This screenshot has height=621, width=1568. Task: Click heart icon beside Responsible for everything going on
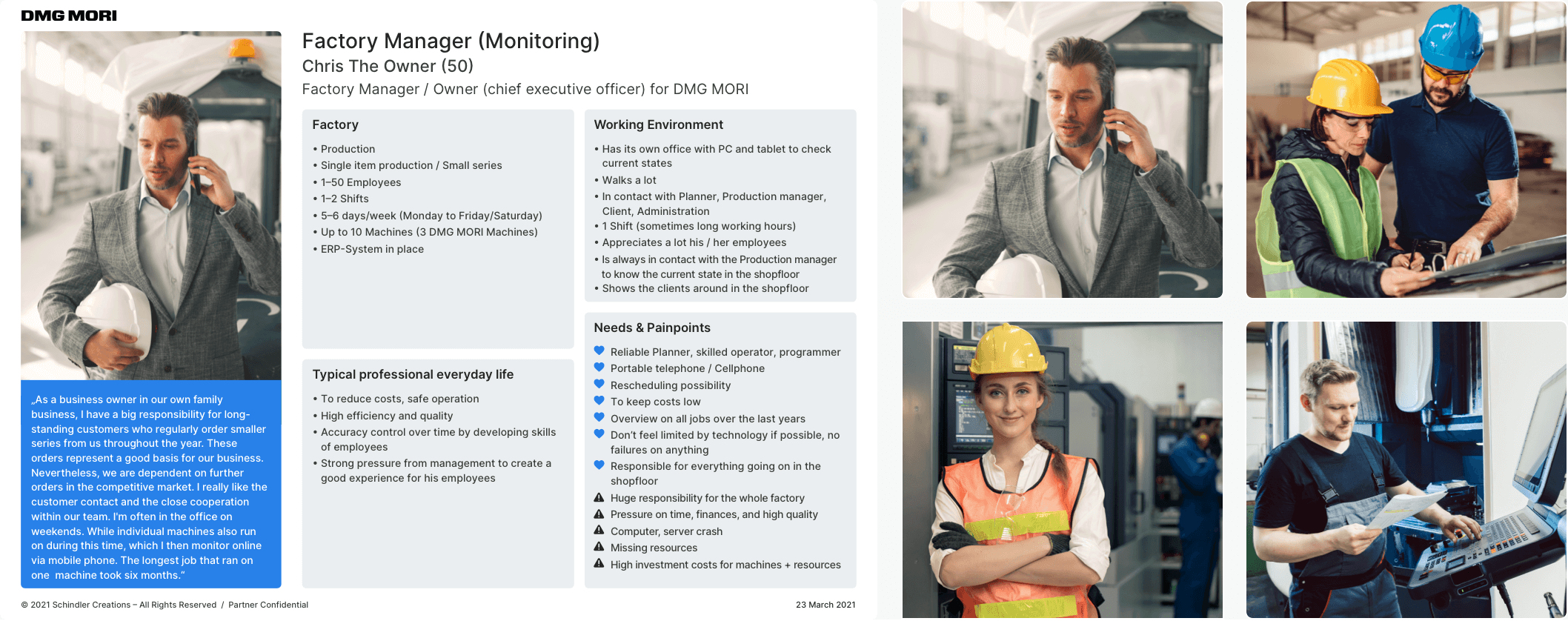pyautogui.click(x=599, y=465)
